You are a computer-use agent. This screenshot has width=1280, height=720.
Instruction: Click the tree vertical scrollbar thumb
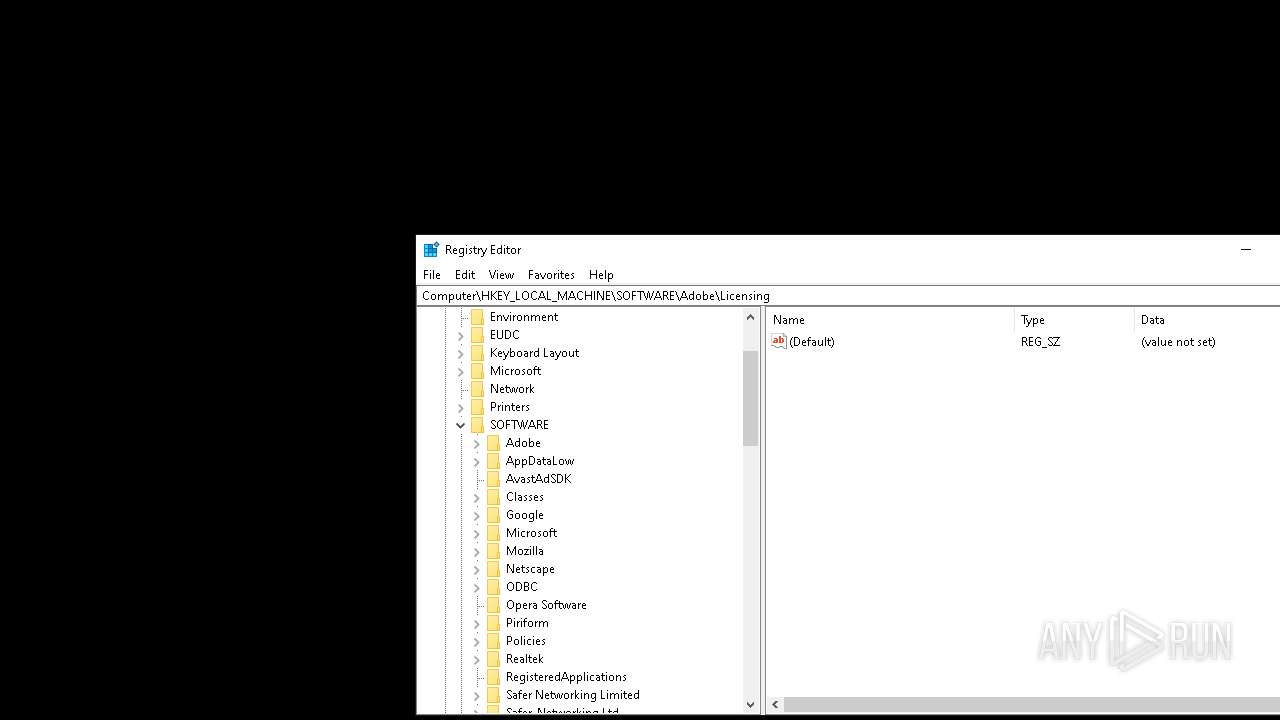751,398
